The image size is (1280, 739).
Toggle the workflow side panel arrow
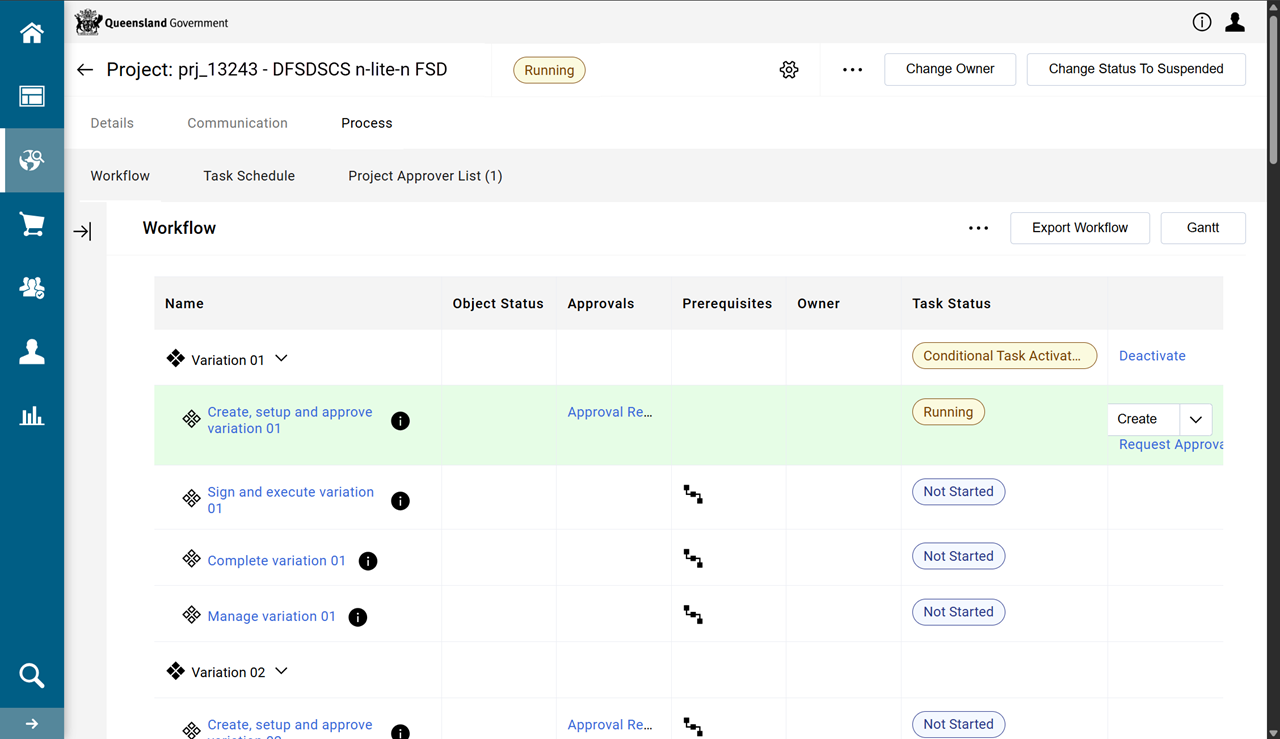(x=83, y=232)
